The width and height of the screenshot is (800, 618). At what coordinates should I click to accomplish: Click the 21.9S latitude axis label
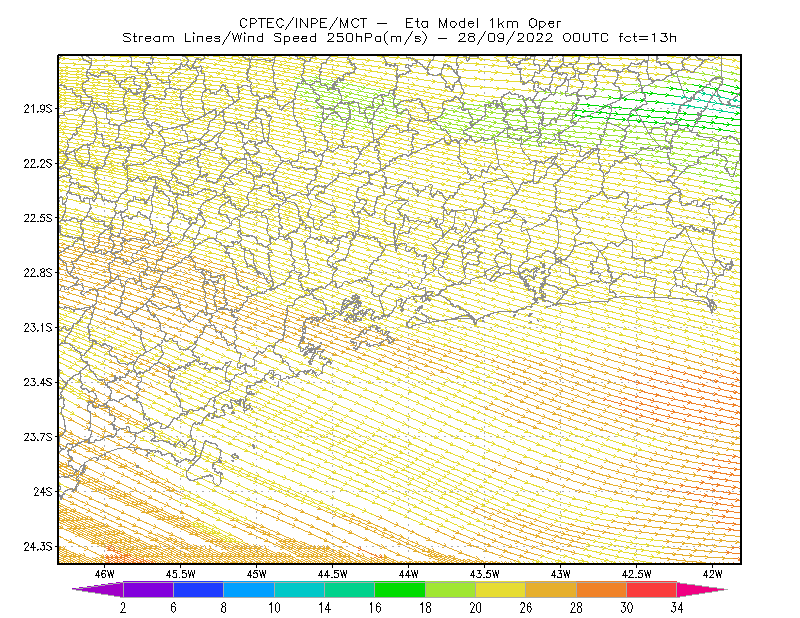click(38, 108)
